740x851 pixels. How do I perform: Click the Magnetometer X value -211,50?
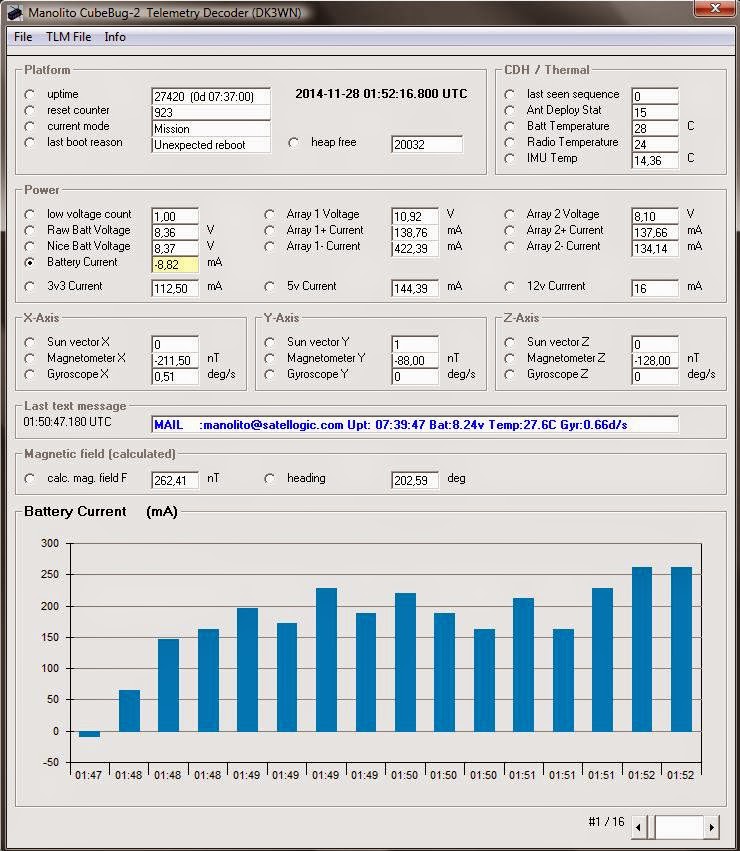[x=175, y=360]
